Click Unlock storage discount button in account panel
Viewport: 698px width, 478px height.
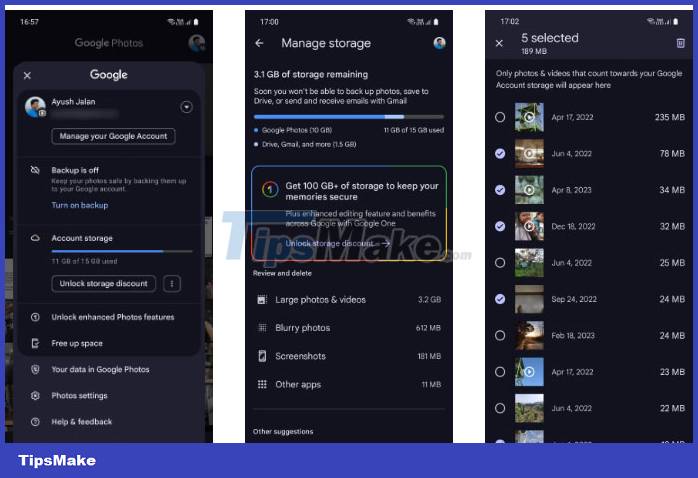click(103, 284)
